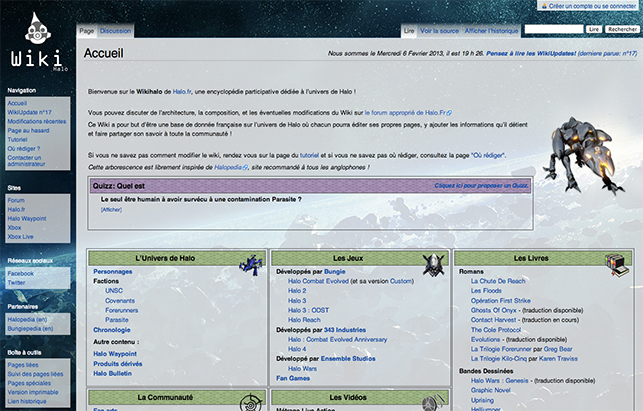Open the Halo Waypoint sidebar link
Viewport: 643px width, 411px height.
pyautogui.click(x=27, y=219)
